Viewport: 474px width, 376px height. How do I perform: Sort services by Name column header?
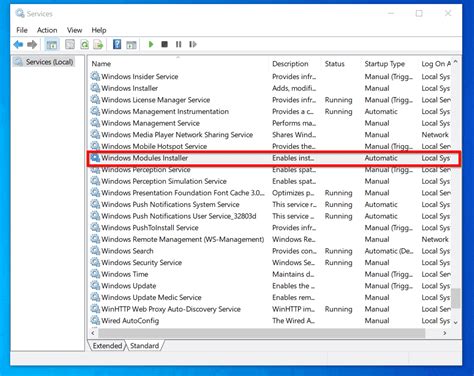click(x=101, y=64)
